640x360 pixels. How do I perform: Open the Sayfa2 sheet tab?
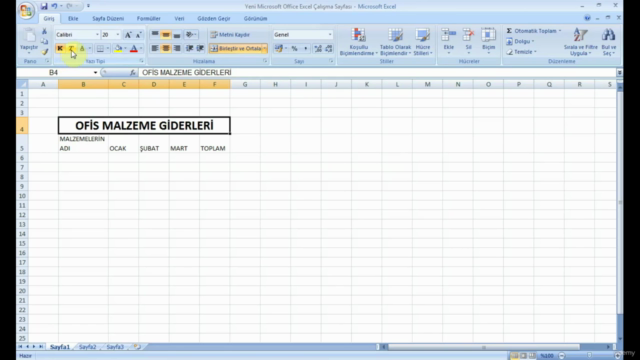click(x=87, y=347)
